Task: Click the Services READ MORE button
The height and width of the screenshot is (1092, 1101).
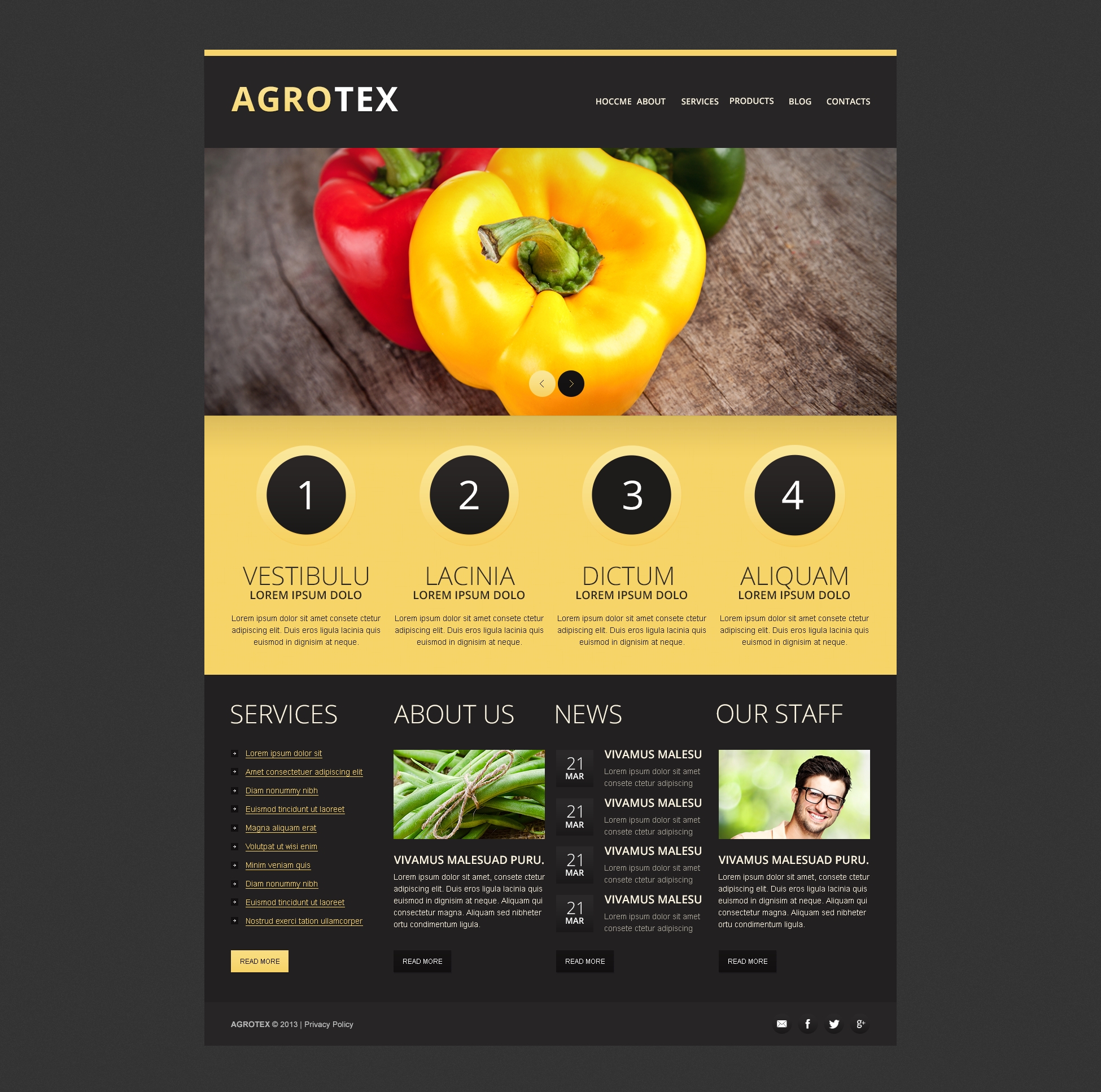Action: coord(260,961)
